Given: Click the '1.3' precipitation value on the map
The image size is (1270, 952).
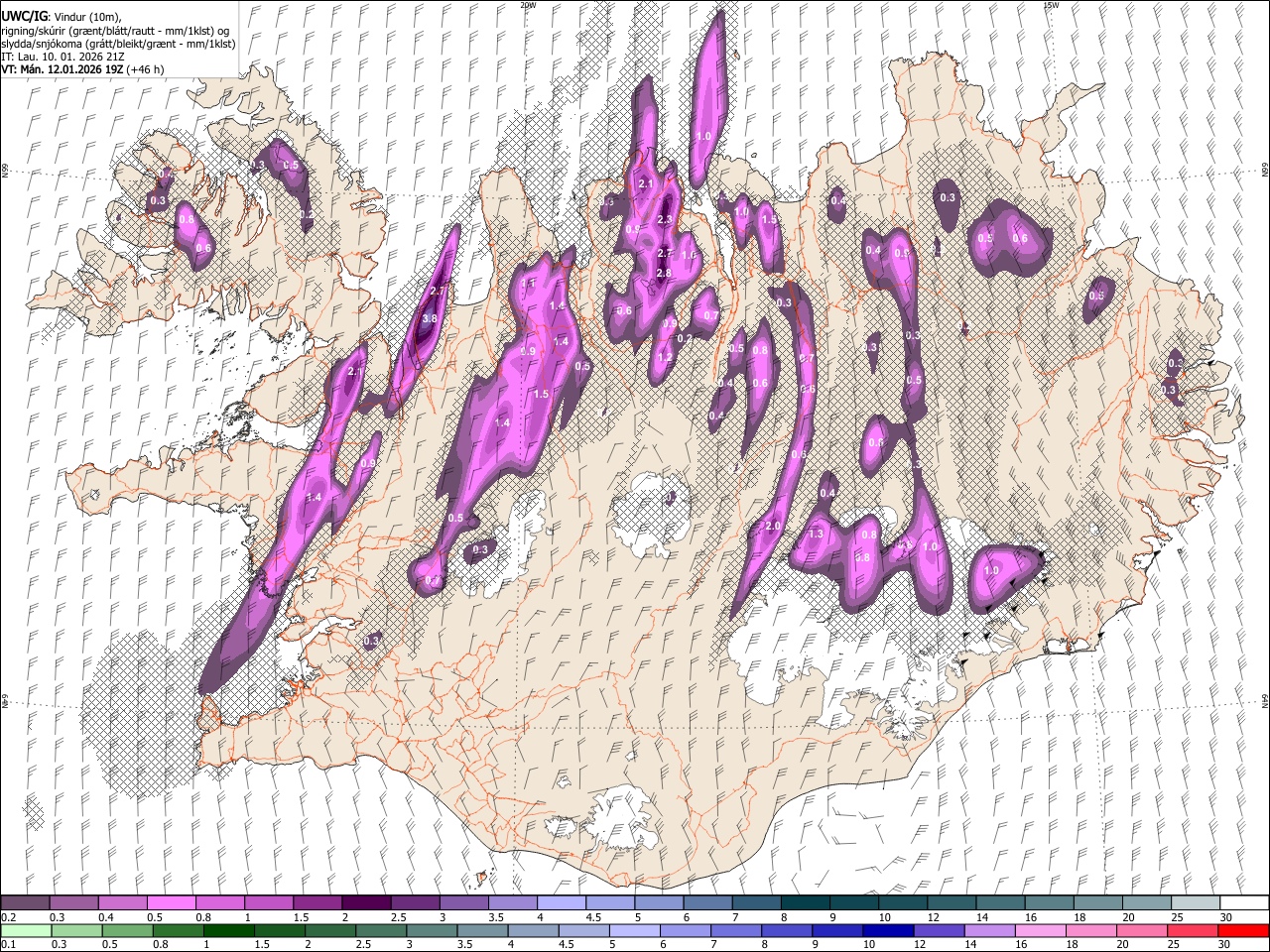Looking at the screenshot, I should click(816, 534).
